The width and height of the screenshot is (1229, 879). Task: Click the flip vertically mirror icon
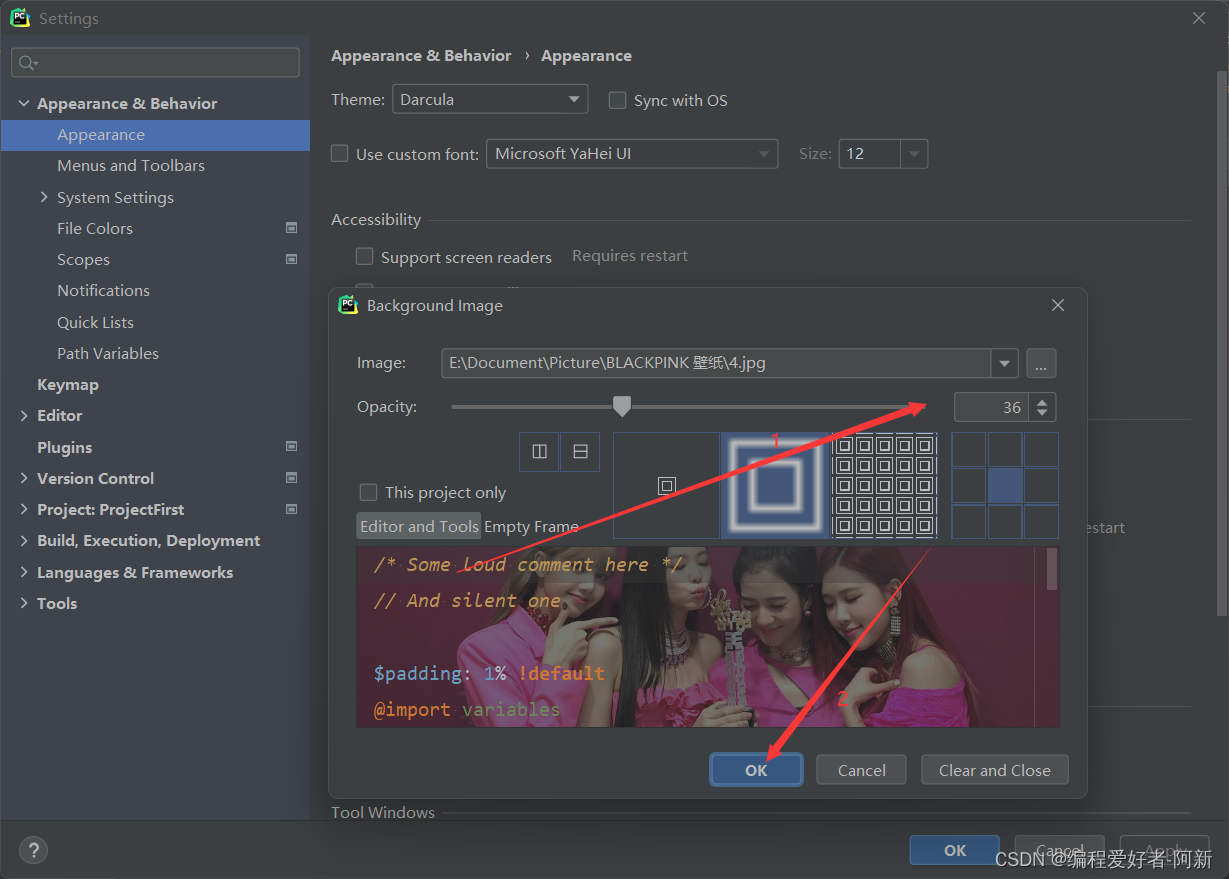[x=580, y=452]
